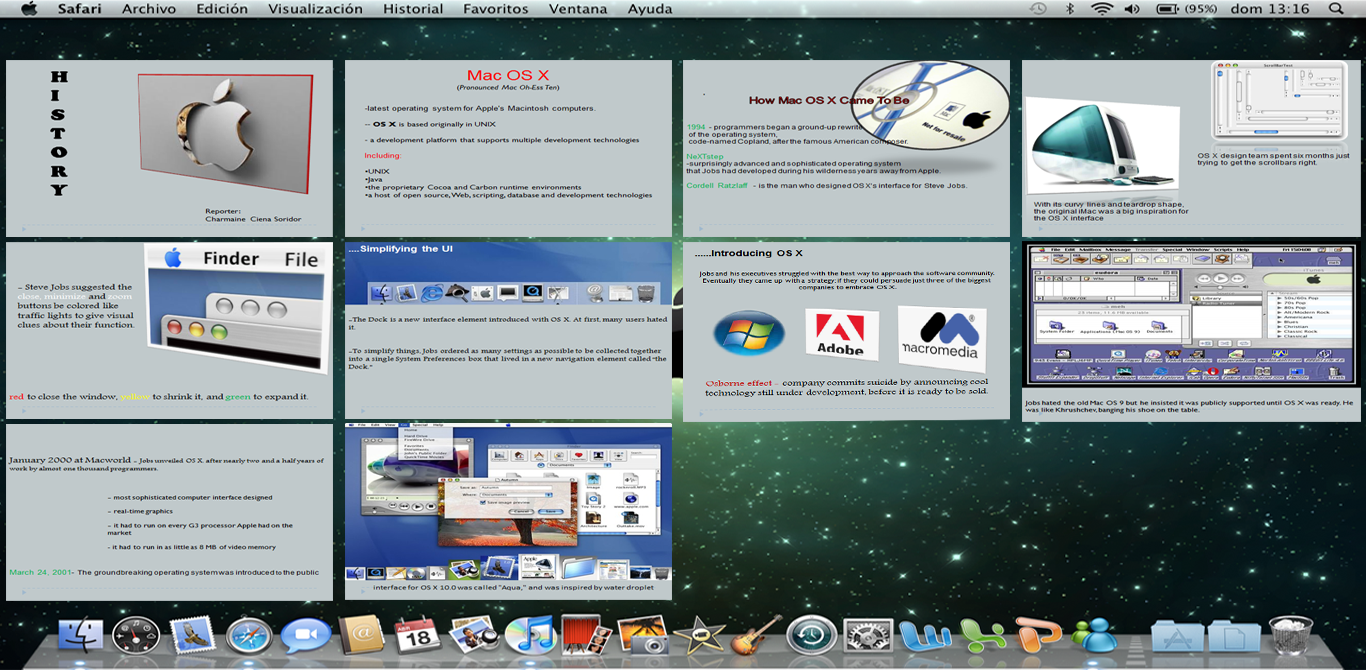Click the Macromedia logo on introducing OS X slide

pyautogui.click(x=941, y=339)
